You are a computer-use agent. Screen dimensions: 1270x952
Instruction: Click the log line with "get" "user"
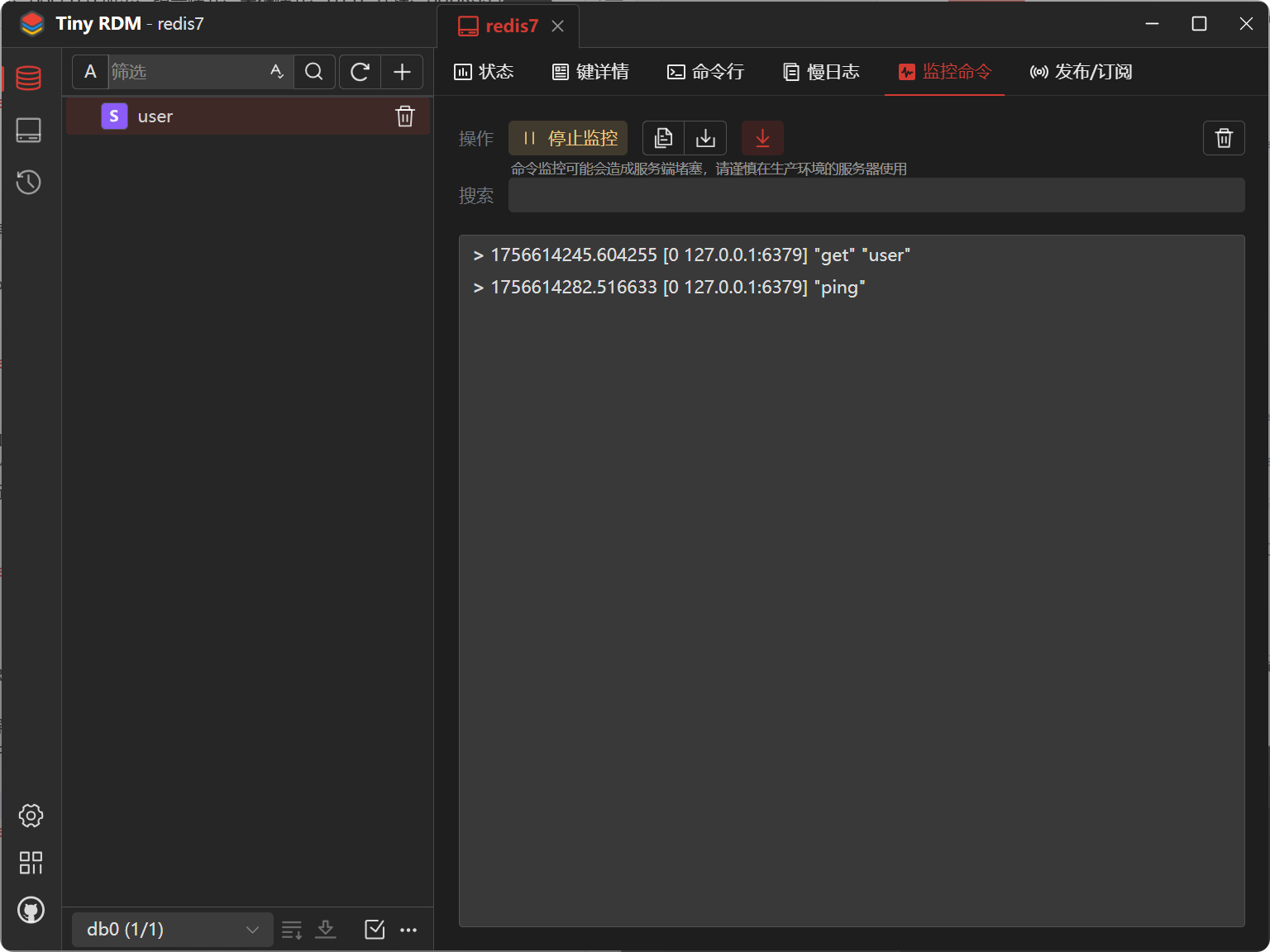tap(692, 255)
